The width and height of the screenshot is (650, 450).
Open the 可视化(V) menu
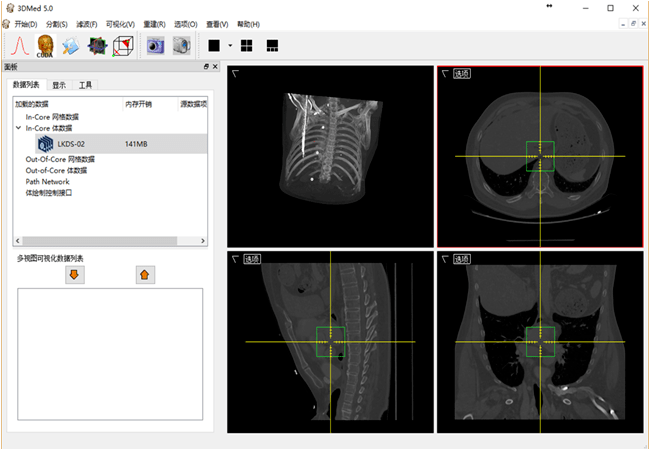[x=119, y=24]
